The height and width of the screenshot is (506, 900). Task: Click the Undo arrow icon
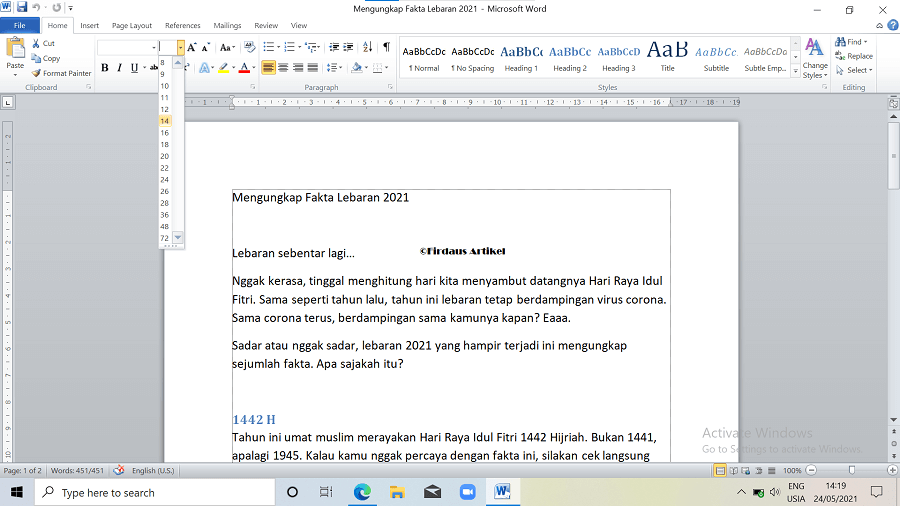coord(36,7)
